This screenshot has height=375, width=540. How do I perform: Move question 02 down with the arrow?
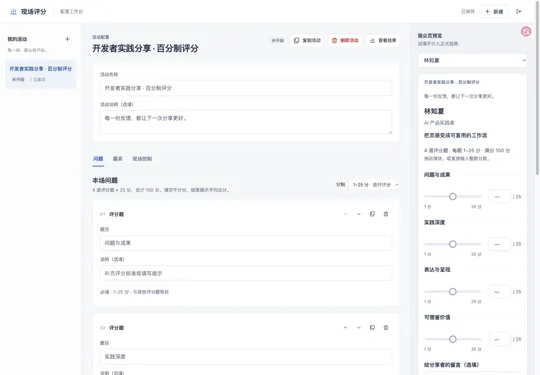click(x=359, y=327)
